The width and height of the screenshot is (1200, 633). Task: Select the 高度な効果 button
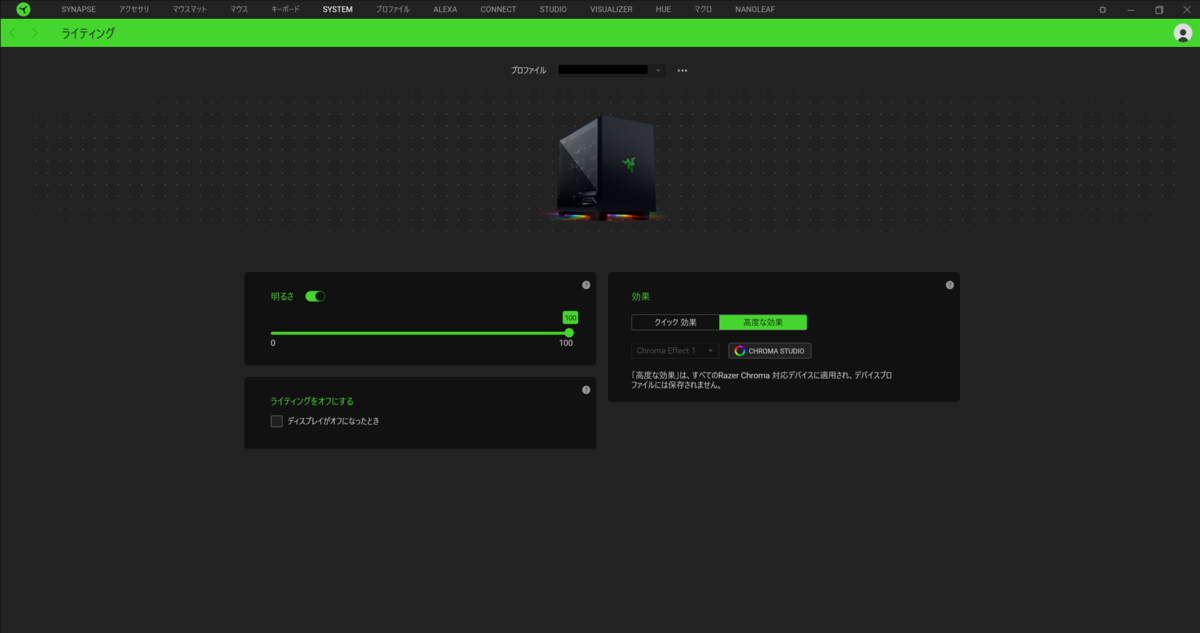click(x=763, y=322)
